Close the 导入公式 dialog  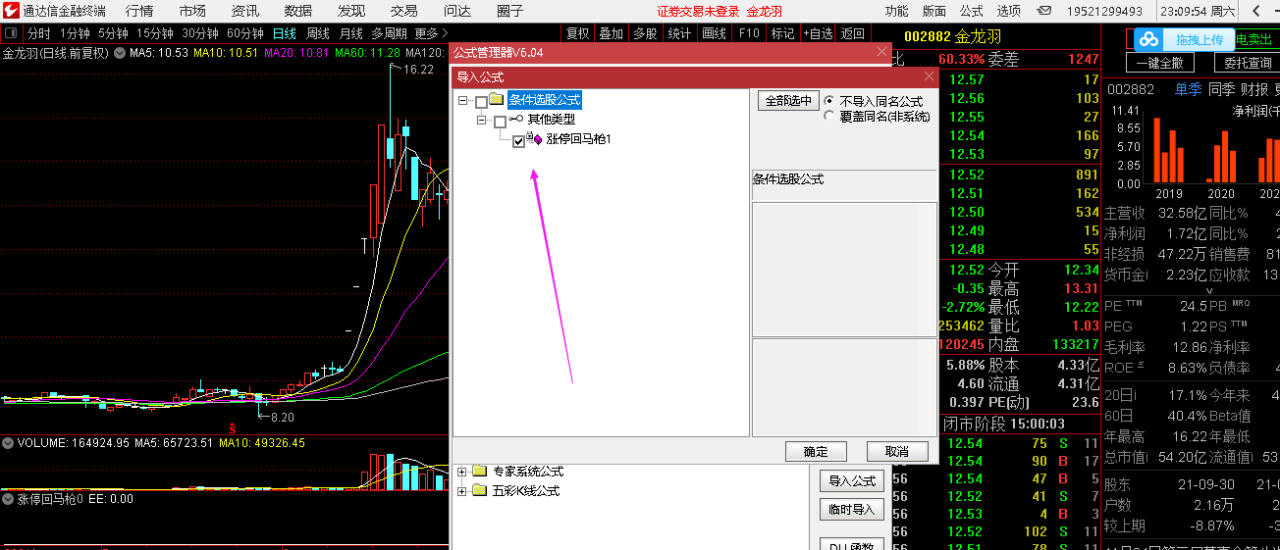[x=928, y=75]
